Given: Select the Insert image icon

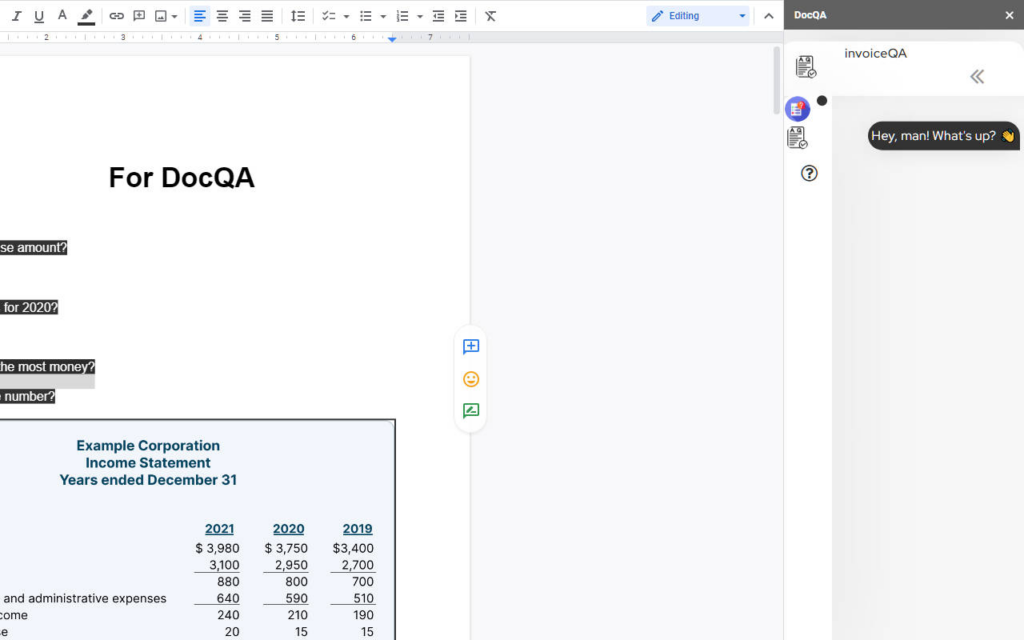Looking at the screenshot, I should click(161, 15).
